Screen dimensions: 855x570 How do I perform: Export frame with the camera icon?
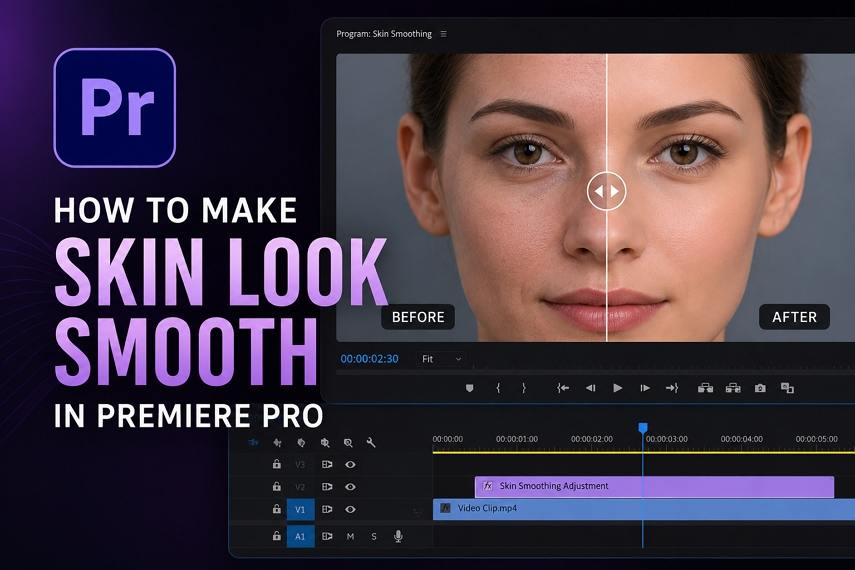click(x=760, y=388)
